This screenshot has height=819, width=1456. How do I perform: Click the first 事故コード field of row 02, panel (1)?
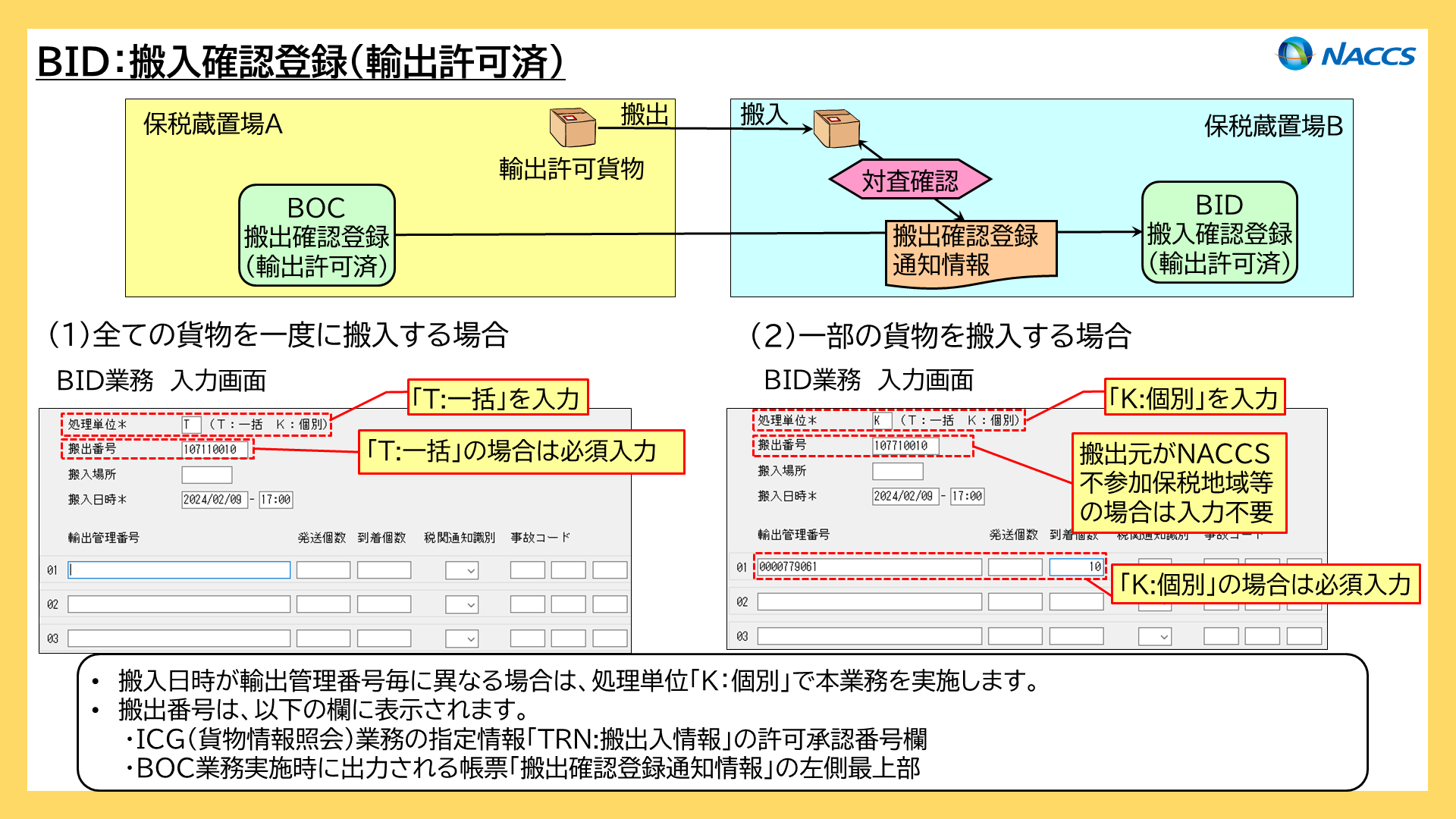[528, 604]
